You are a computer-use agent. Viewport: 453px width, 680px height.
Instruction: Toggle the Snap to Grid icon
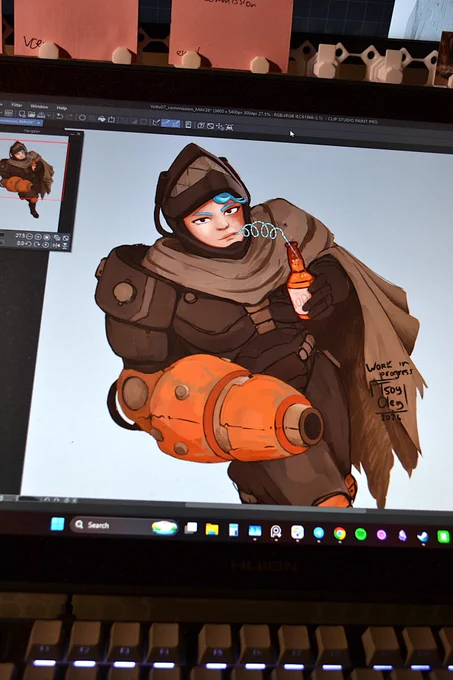point(176,124)
